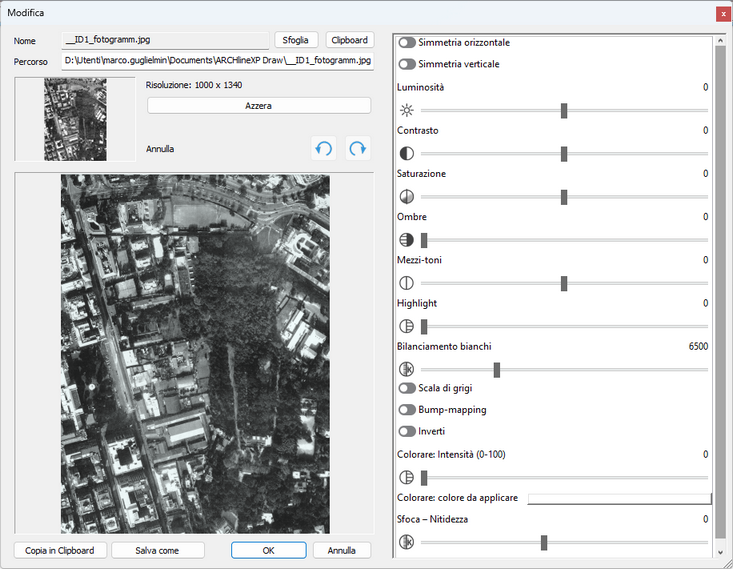This screenshot has width=733, height=569.
Task: Click the Contrasto half-circle icon
Action: 407,153
